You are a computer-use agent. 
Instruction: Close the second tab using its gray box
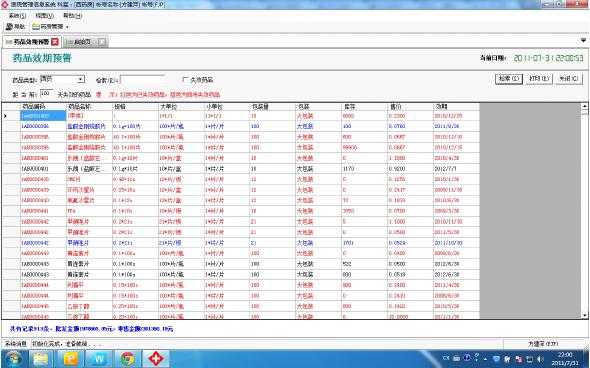coord(102,42)
